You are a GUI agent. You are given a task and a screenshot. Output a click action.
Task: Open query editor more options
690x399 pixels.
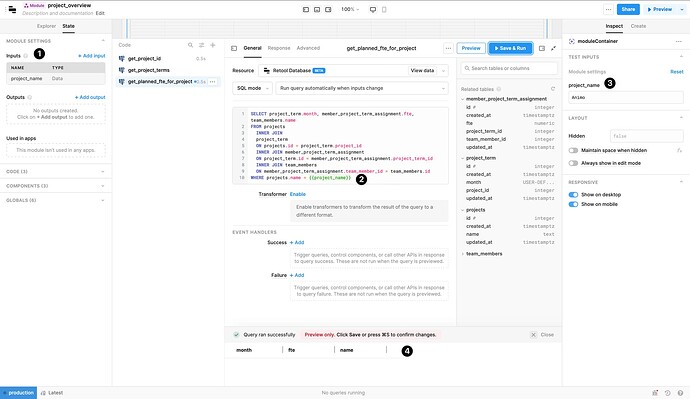(x=448, y=48)
